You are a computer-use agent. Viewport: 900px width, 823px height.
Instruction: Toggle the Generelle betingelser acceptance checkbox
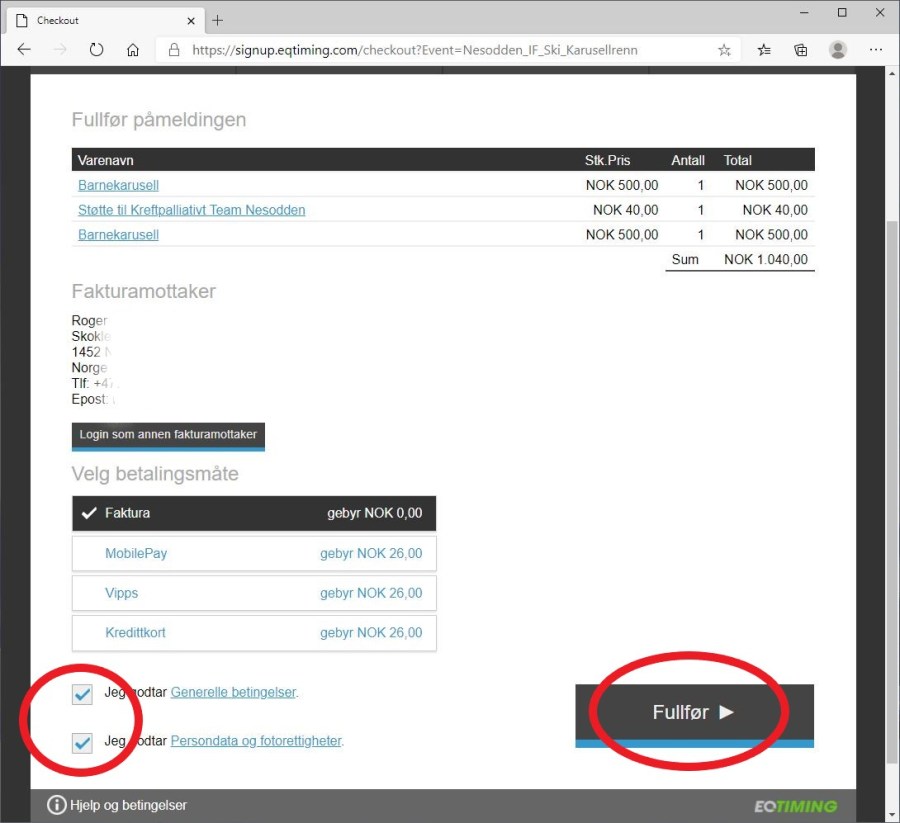pos(82,694)
